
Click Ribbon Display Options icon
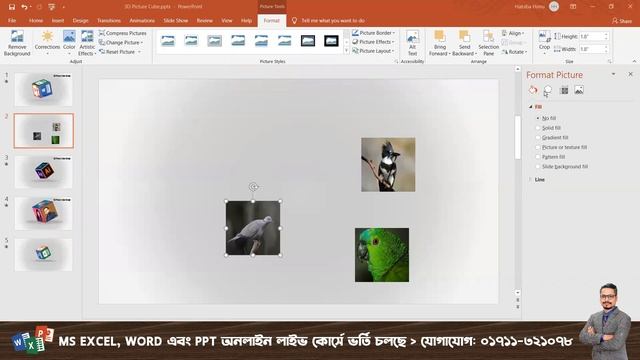click(573, 7)
